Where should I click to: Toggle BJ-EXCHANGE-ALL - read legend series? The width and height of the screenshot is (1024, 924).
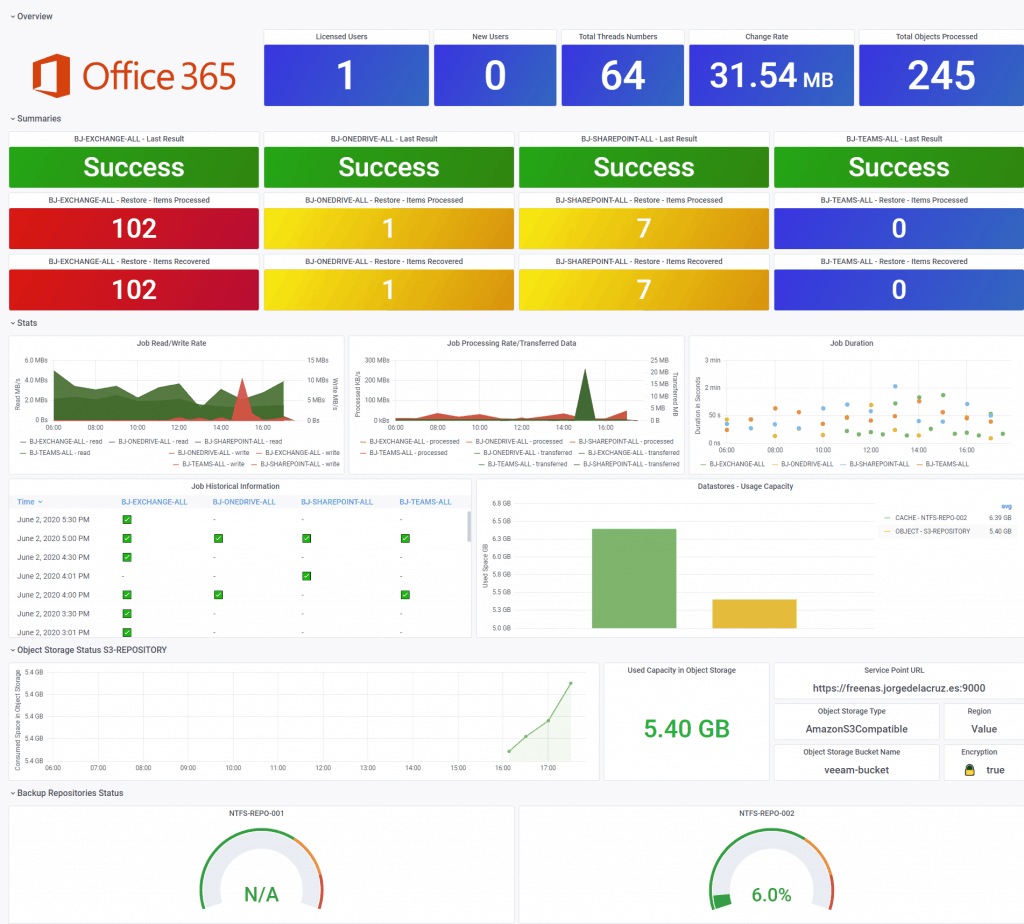pyautogui.click(x=66, y=442)
